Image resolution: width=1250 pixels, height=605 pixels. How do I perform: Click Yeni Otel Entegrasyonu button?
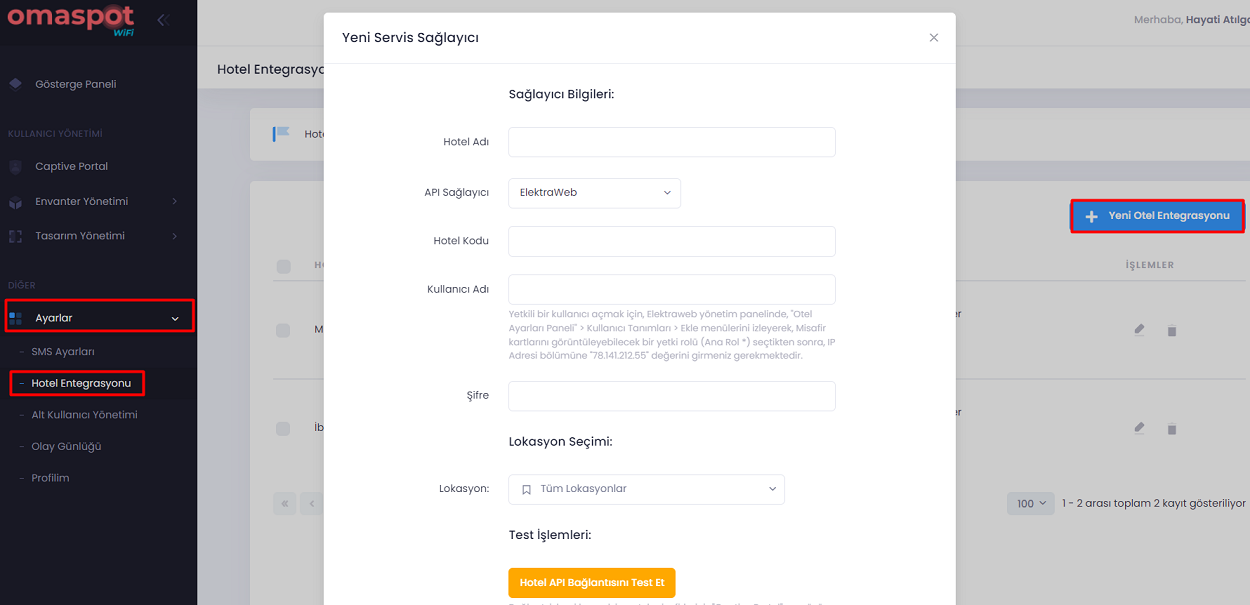(x=1157, y=216)
